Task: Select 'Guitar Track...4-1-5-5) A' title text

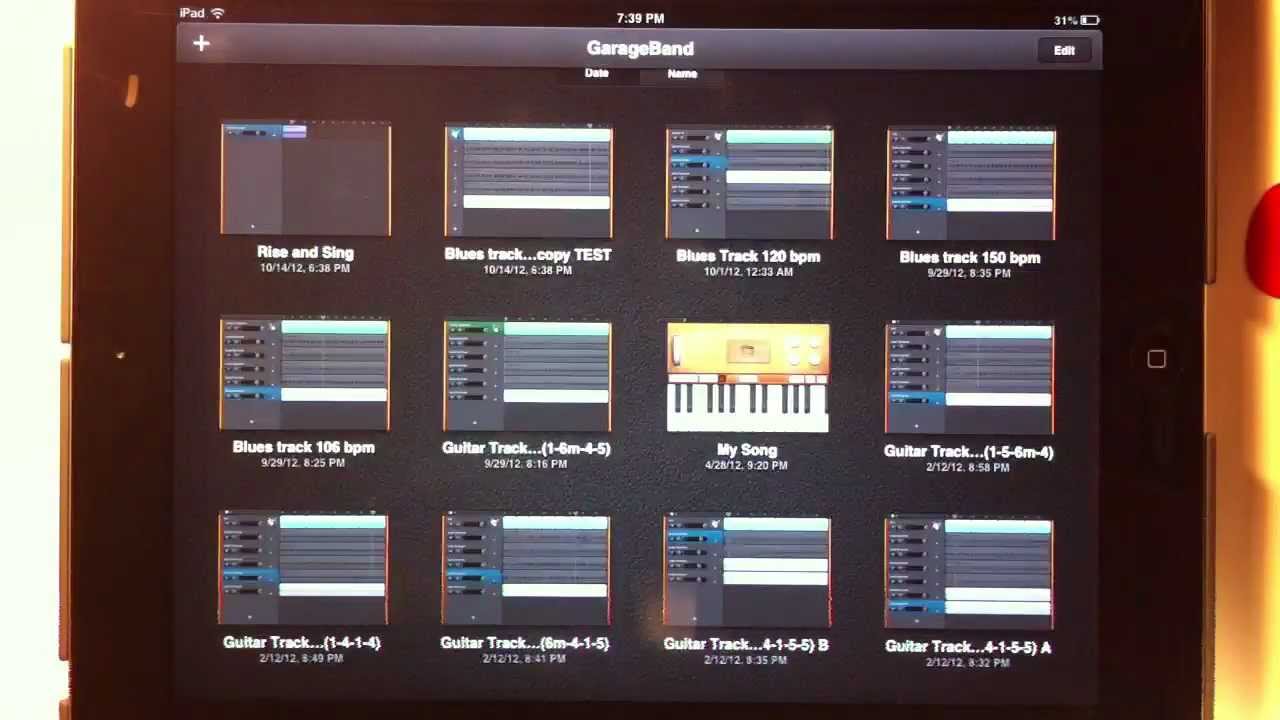Action: click(968, 647)
